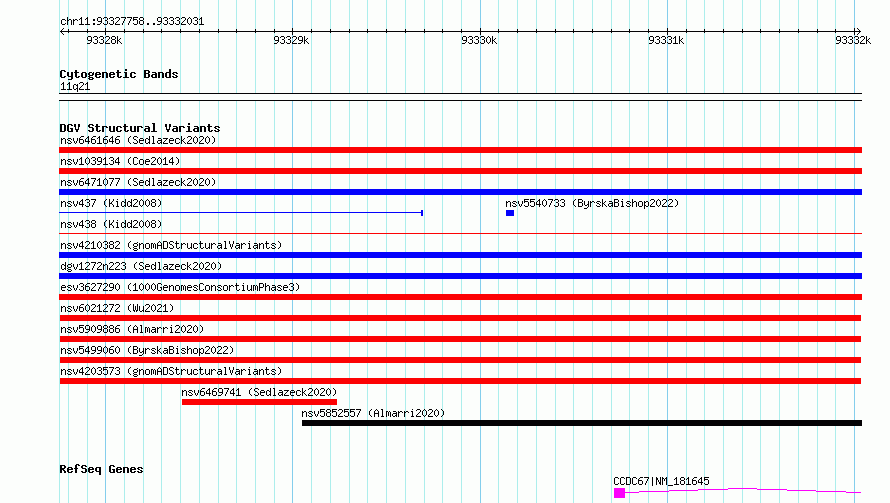The image size is (890, 503).
Task: Open the CCDC67|NM_181645 gene label
Action: [661, 481]
